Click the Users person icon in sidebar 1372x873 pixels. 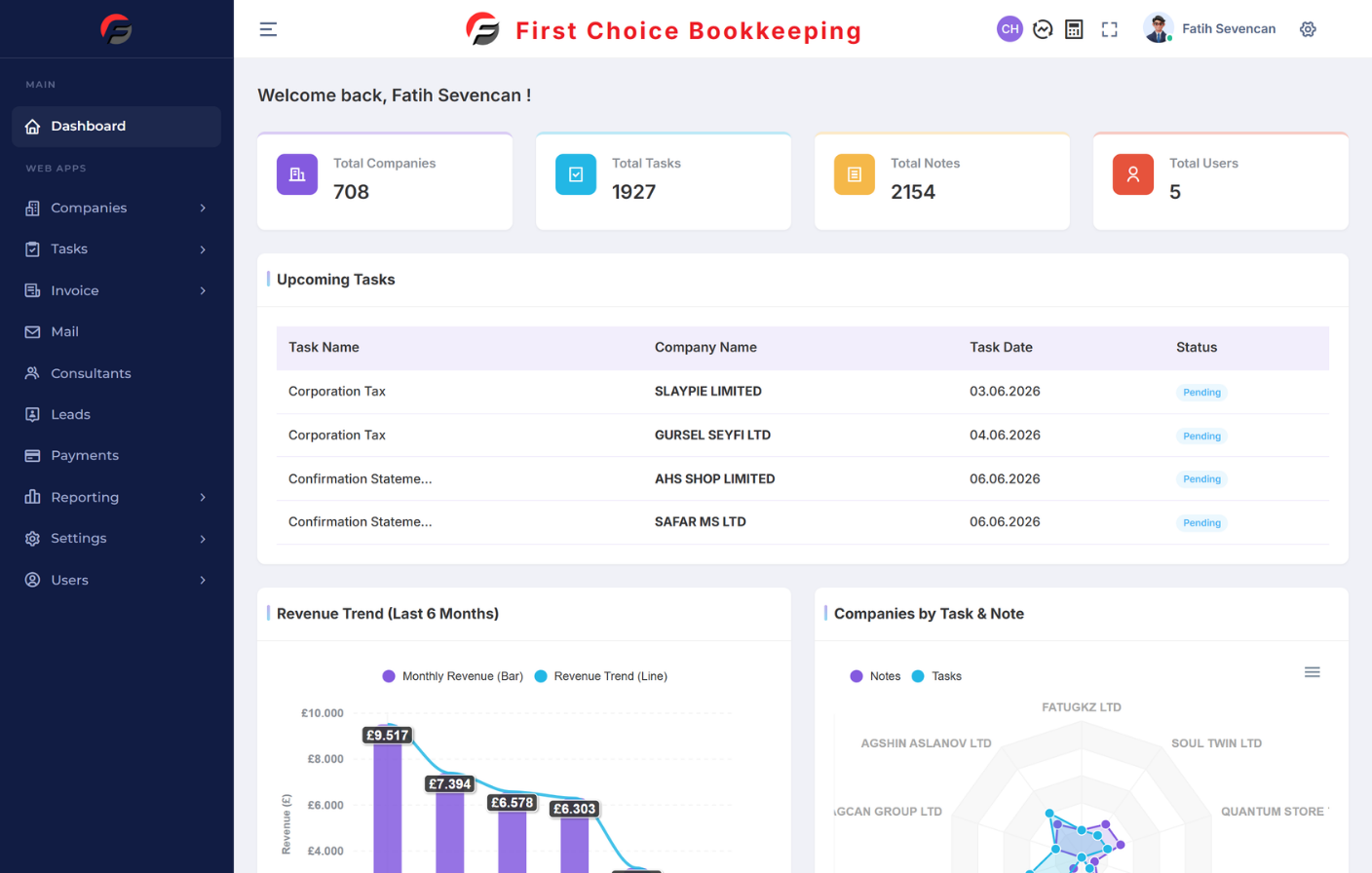tap(32, 580)
